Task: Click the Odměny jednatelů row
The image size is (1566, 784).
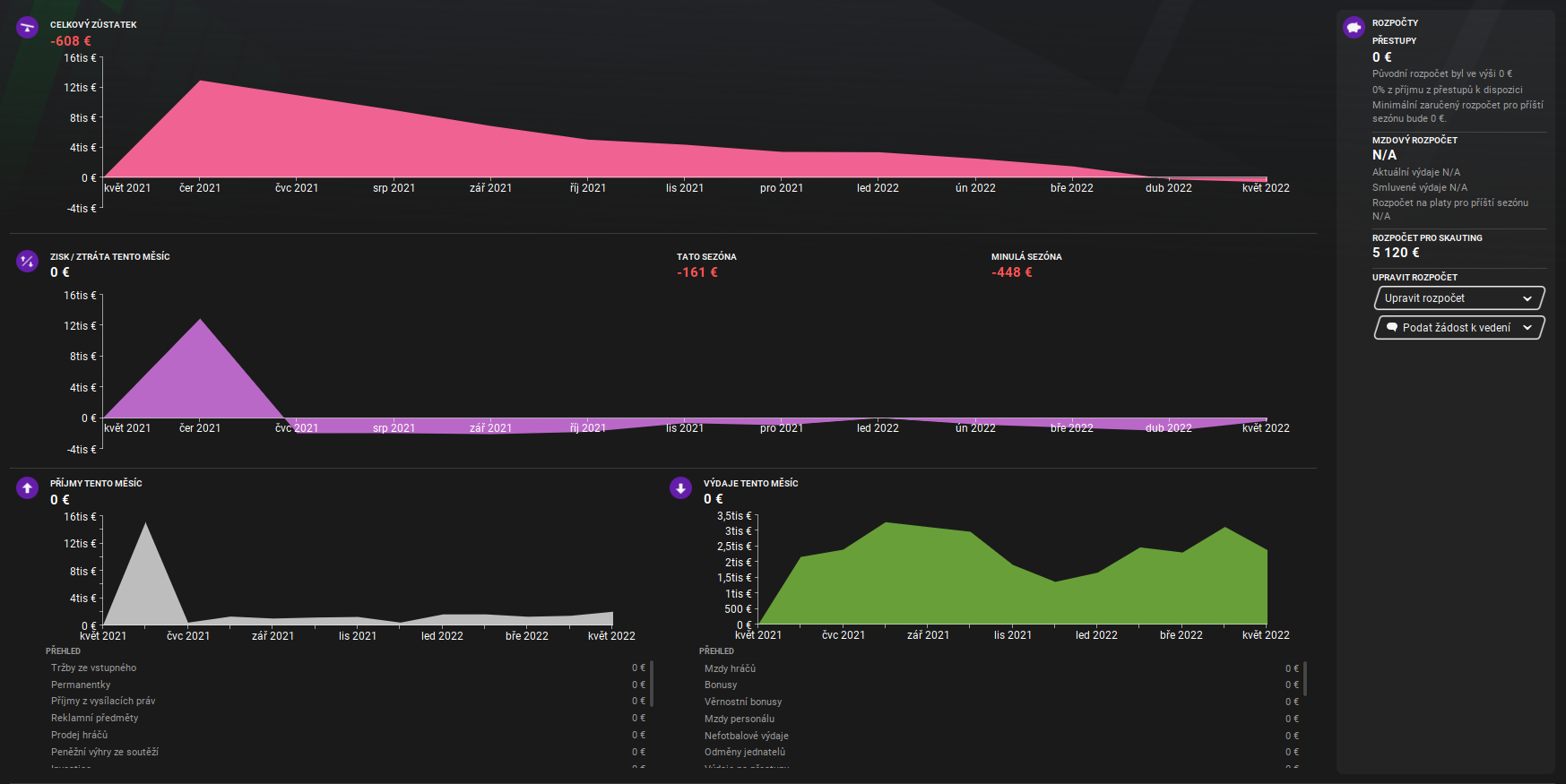Action: [x=1001, y=752]
